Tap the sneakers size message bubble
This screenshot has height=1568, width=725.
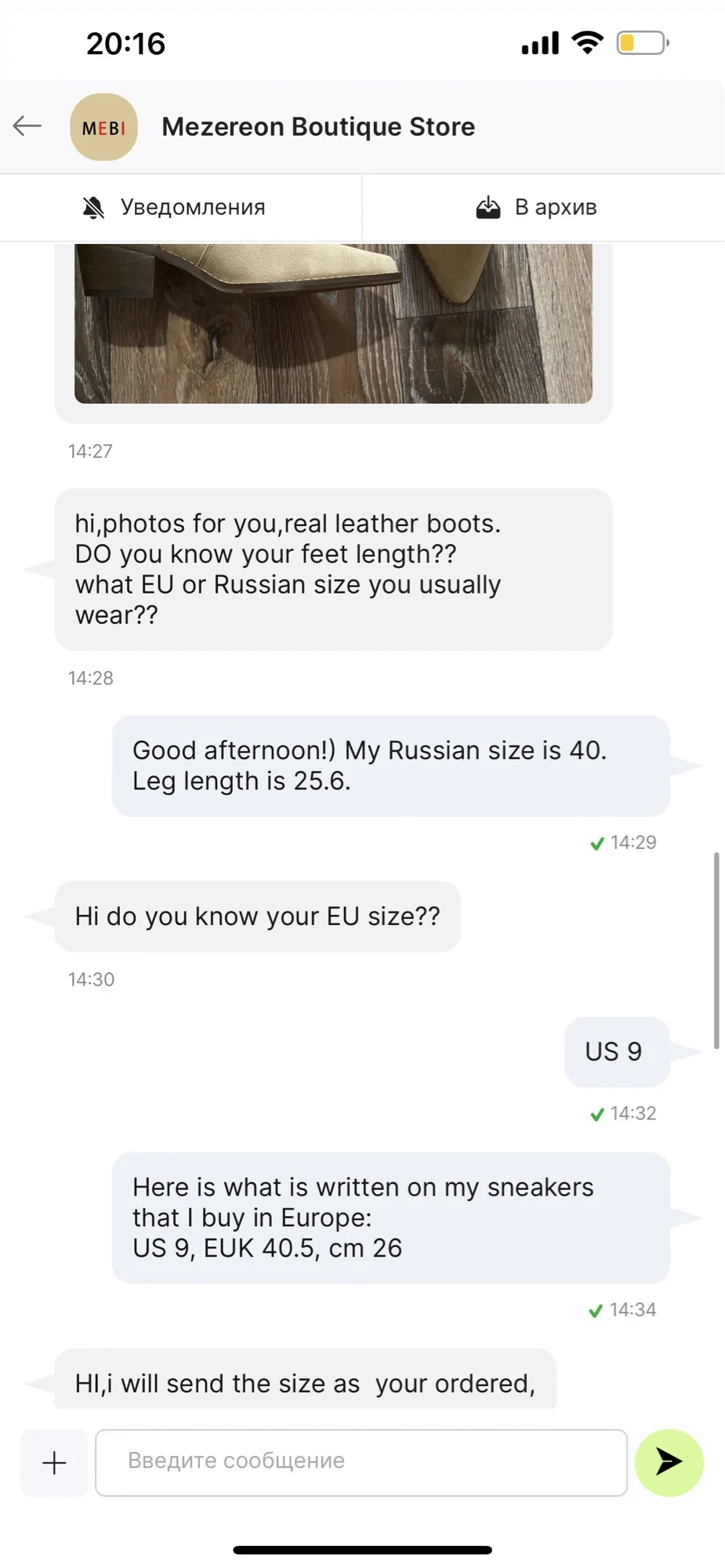coord(390,1218)
